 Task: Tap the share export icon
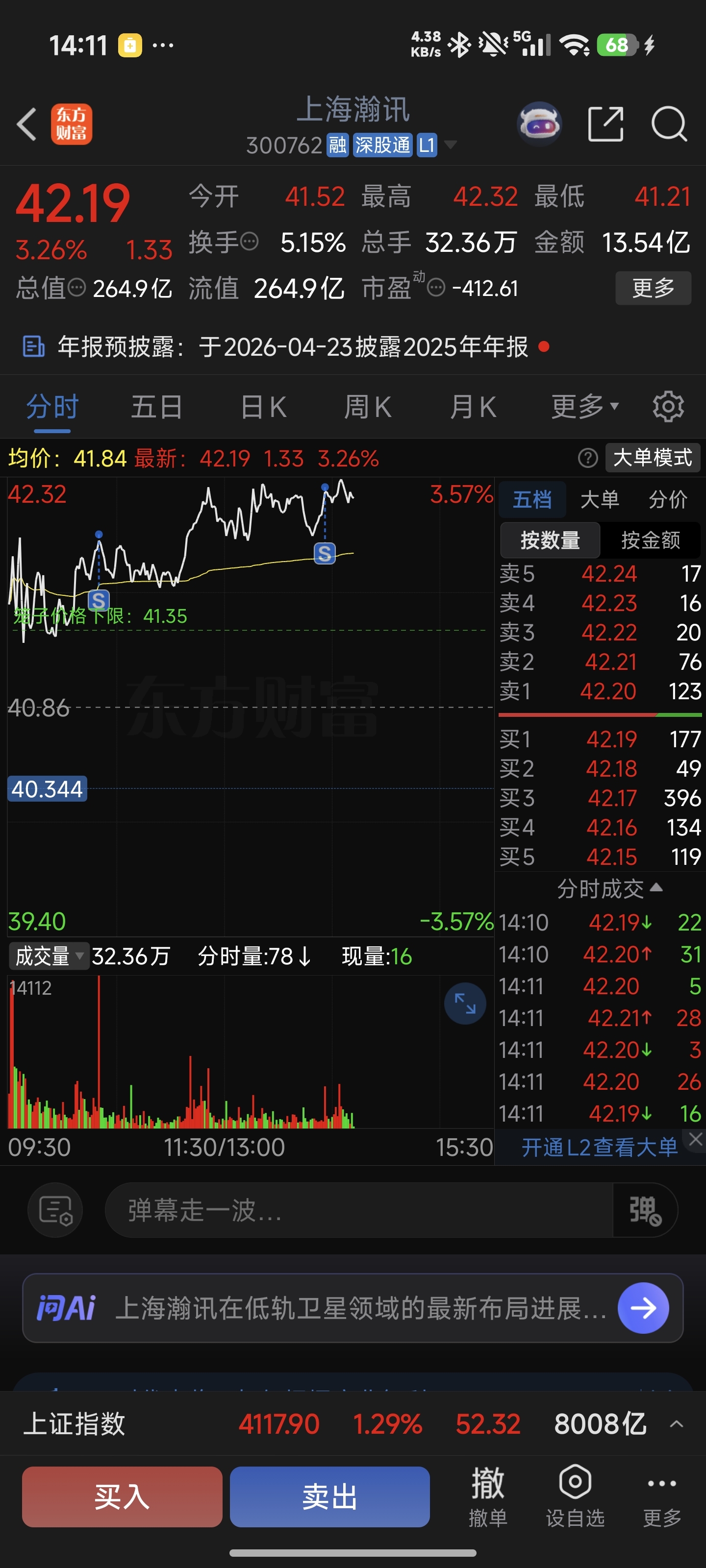click(605, 123)
